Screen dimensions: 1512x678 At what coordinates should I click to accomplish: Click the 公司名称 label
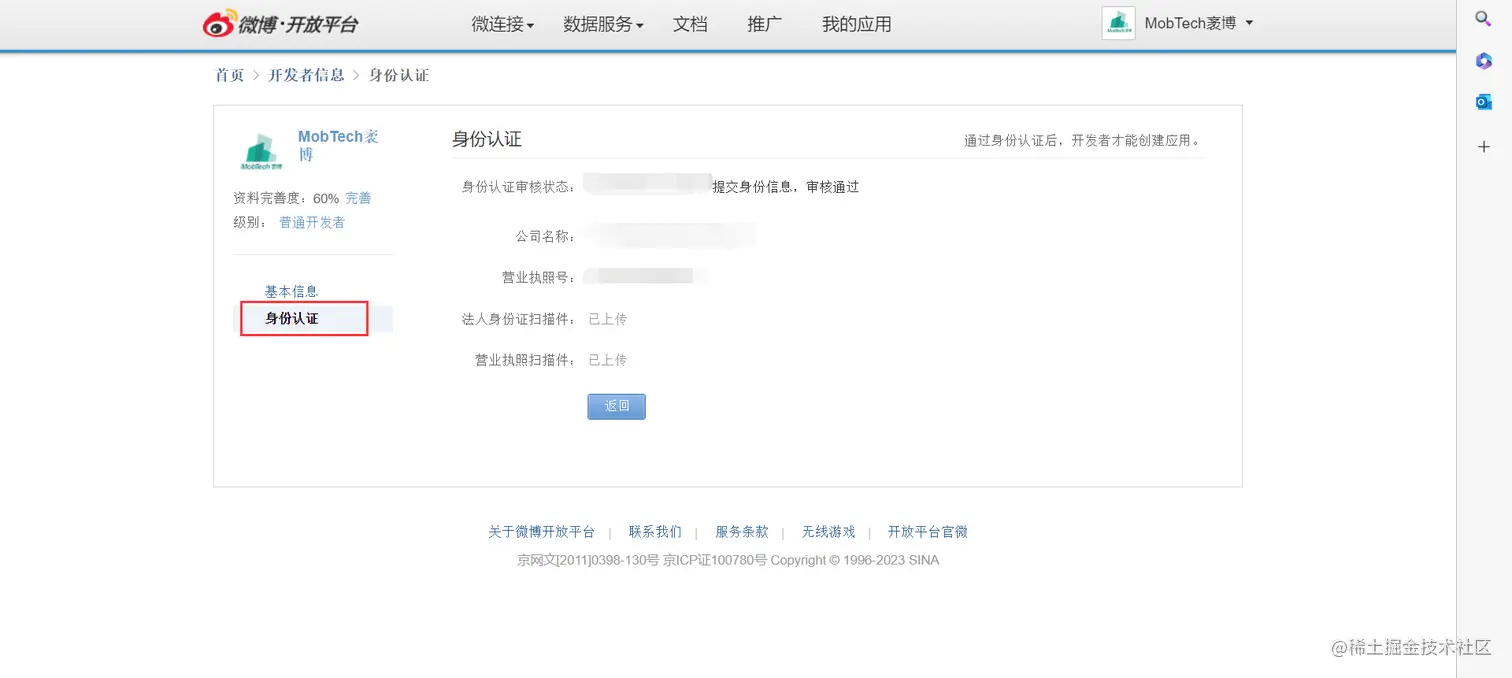(546, 237)
